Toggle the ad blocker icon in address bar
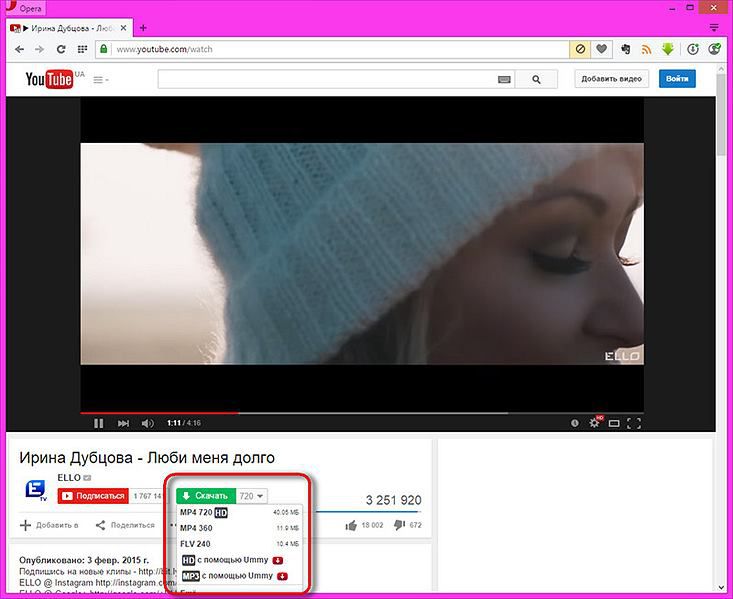This screenshot has width=733, height=599. [580, 49]
